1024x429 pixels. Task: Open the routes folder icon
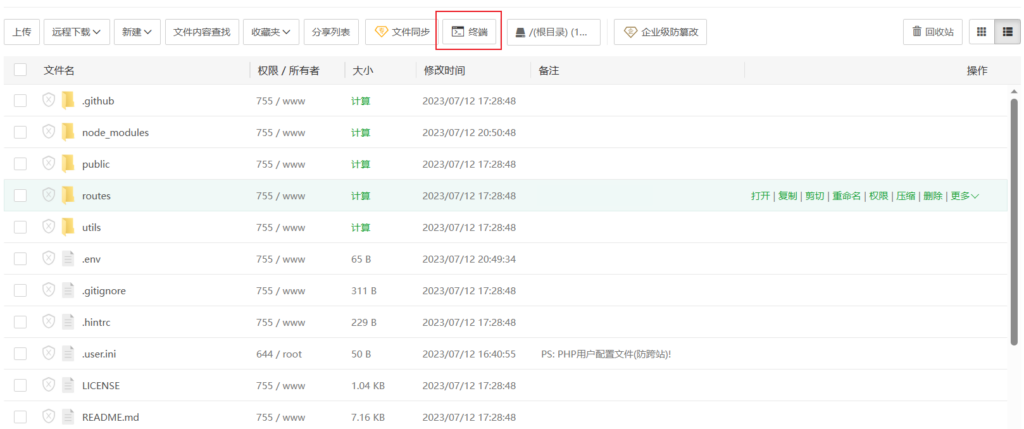point(68,195)
